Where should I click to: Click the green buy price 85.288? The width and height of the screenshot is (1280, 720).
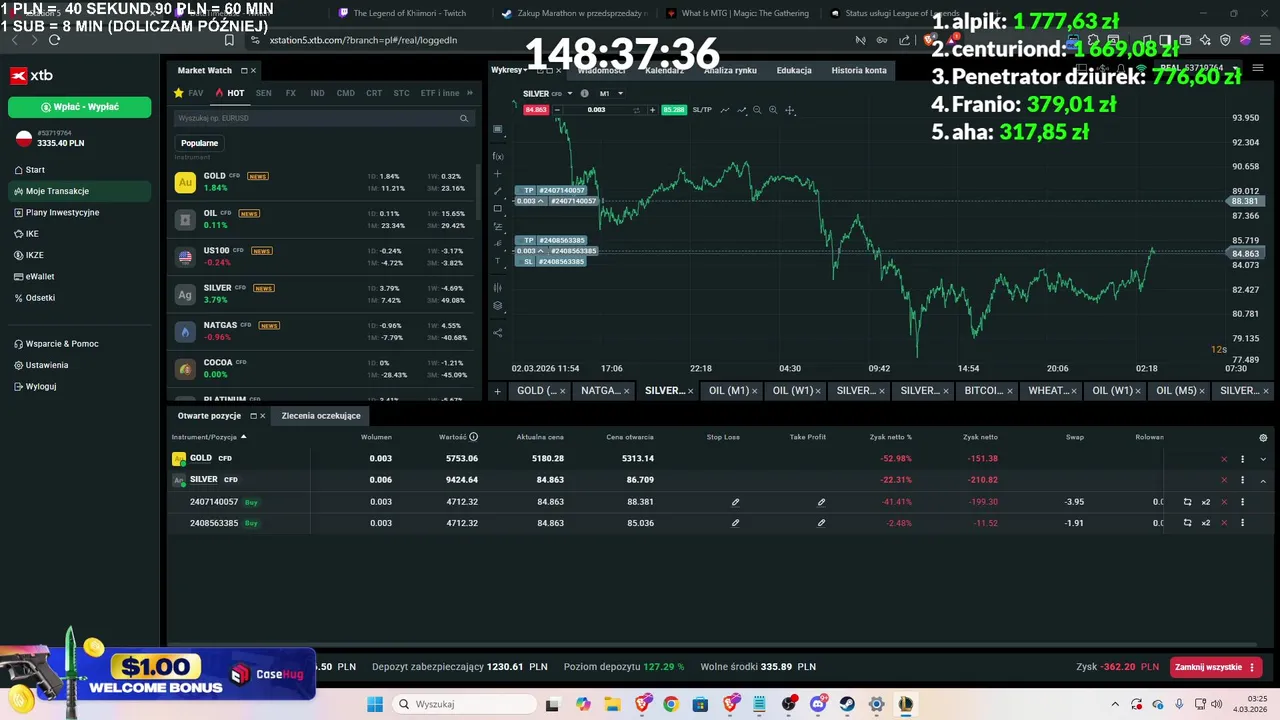tap(674, 110)
